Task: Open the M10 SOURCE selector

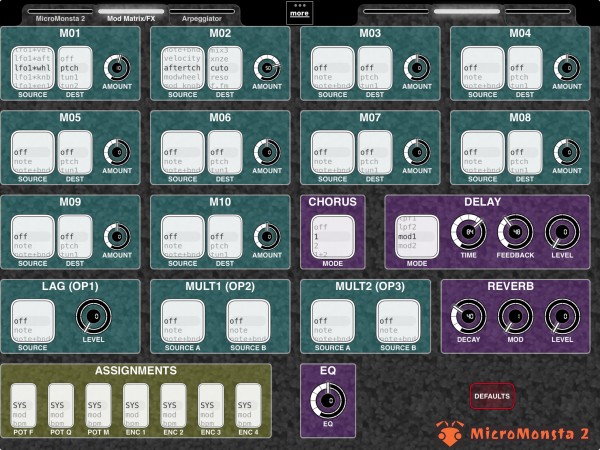Action: pos(183,237)
